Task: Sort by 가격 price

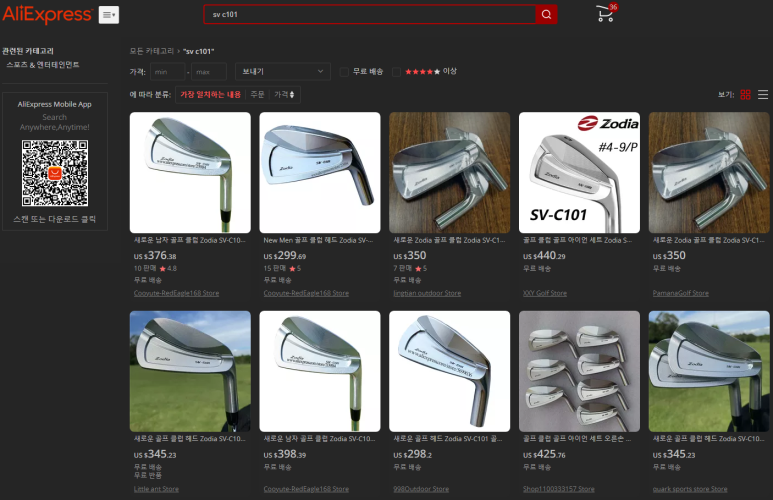Action: pos(284,94)
